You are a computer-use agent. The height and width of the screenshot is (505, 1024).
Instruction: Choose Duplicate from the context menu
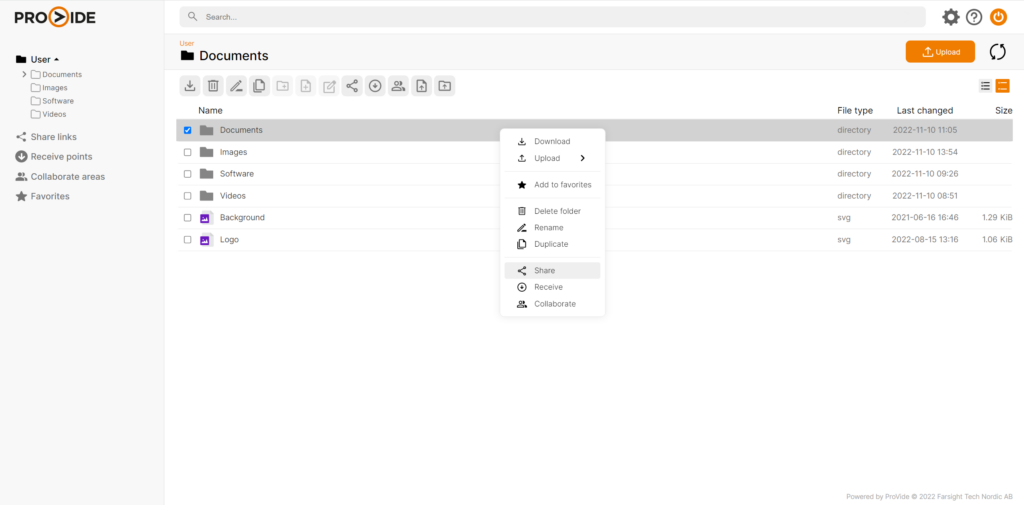552,244
